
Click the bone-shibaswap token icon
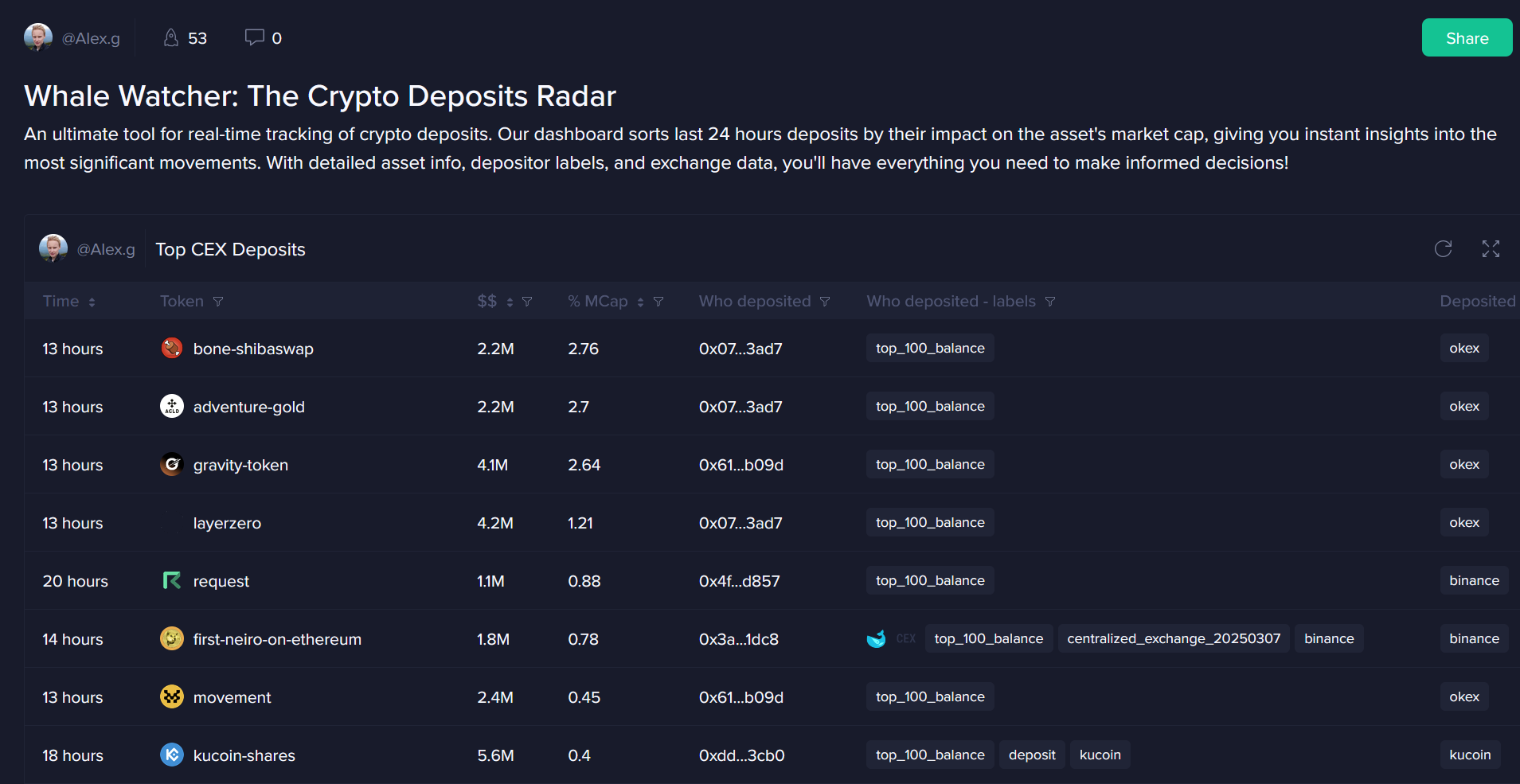pos(172,348)
